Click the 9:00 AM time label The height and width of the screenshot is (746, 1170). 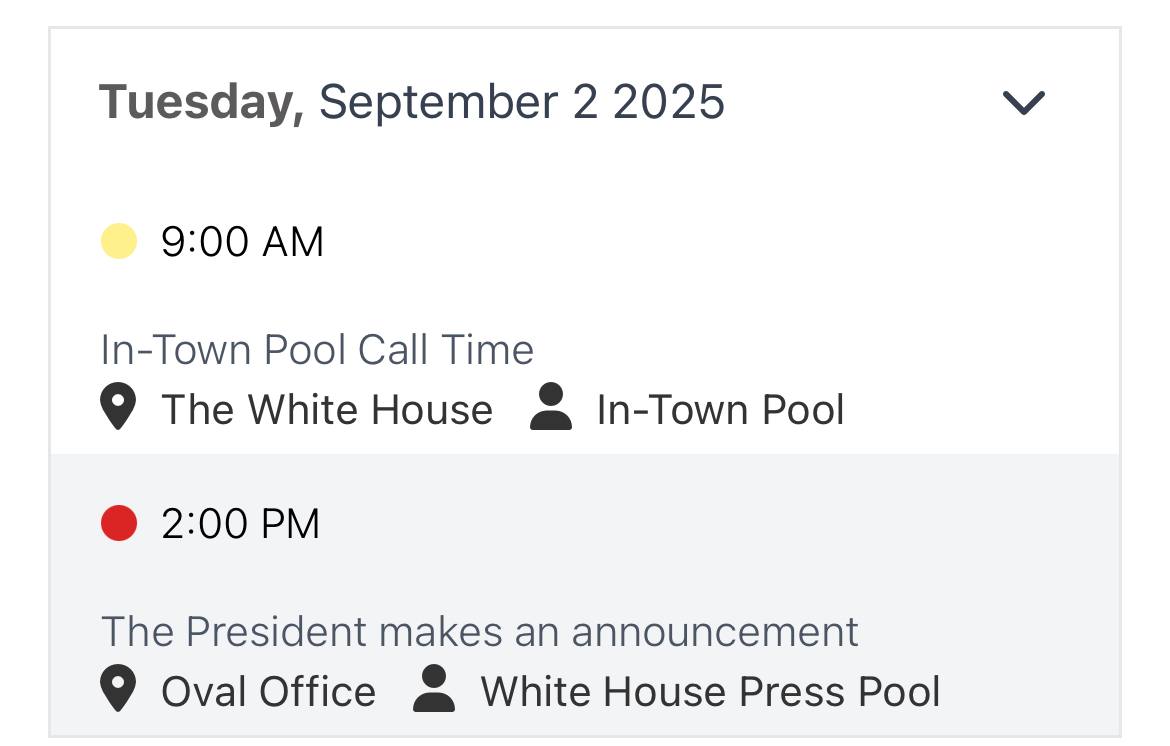click(x=242, y=242)
